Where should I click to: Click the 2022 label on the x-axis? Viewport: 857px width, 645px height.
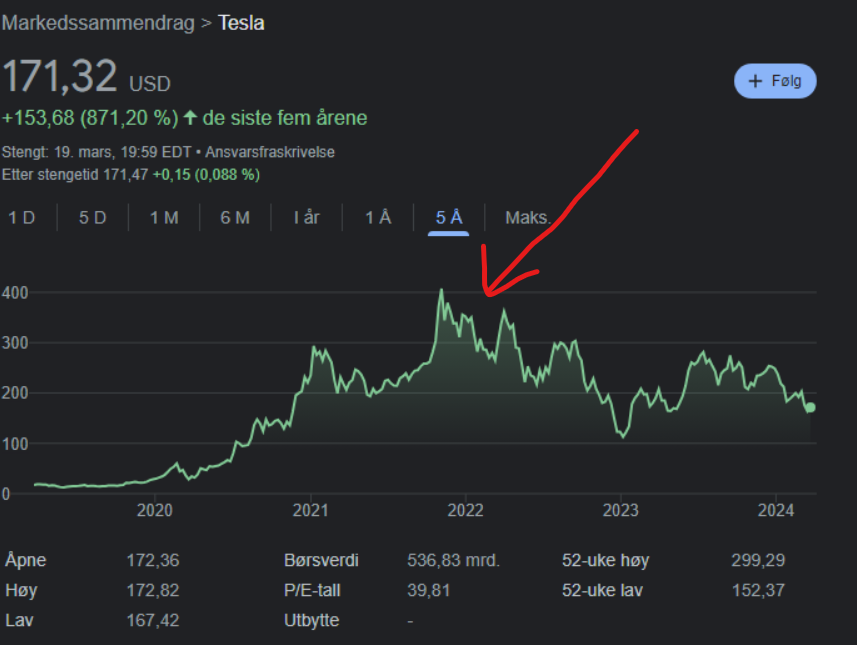tap(465, 510)
